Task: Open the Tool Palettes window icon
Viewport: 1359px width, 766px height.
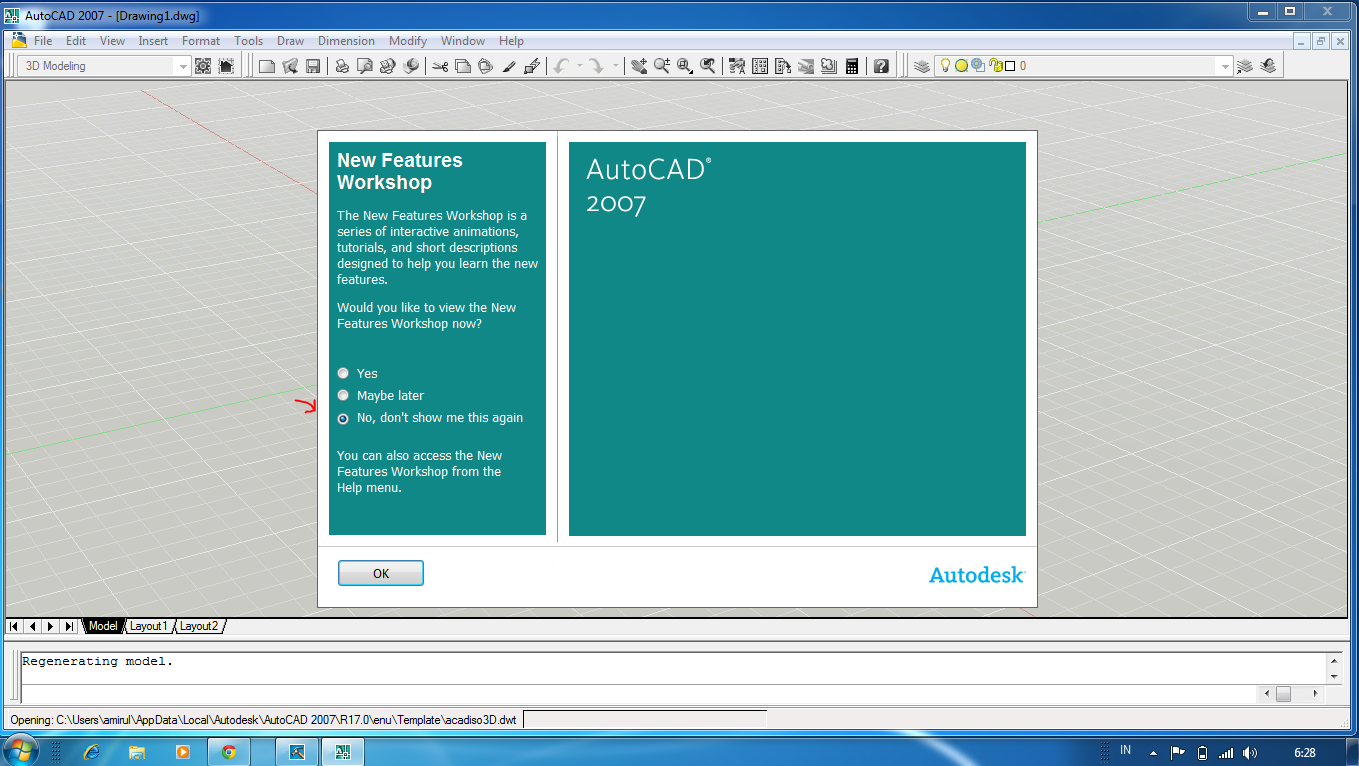Action: pos(783,66)
